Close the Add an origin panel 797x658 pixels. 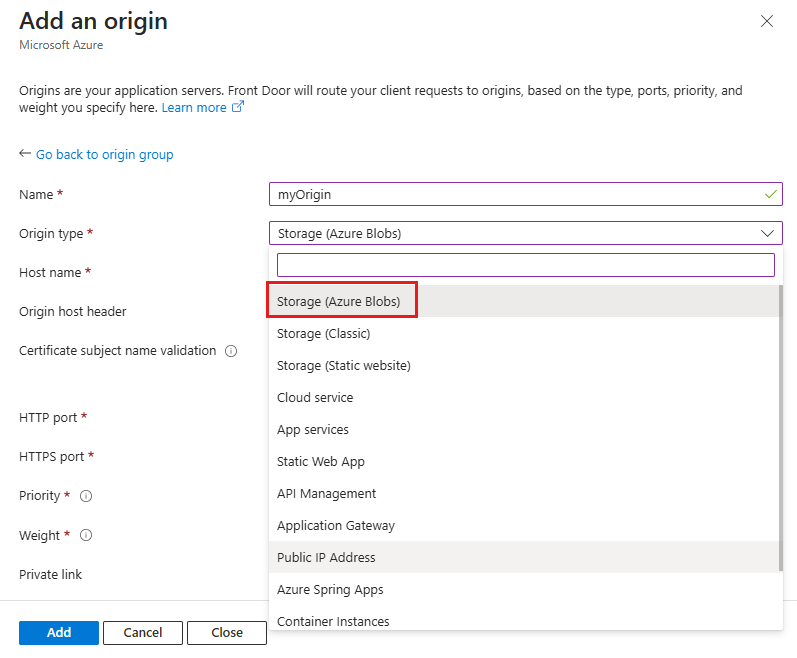[767, 21]
